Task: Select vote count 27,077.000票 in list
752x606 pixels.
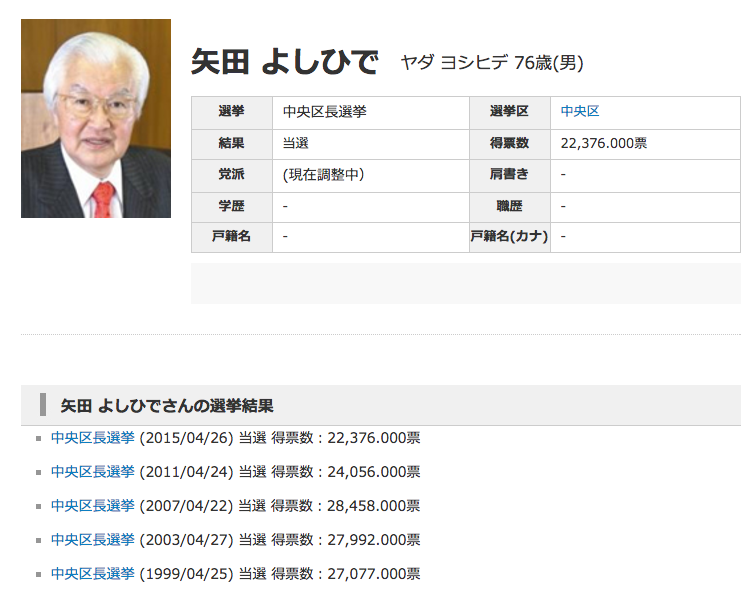Action: [374, 574]
